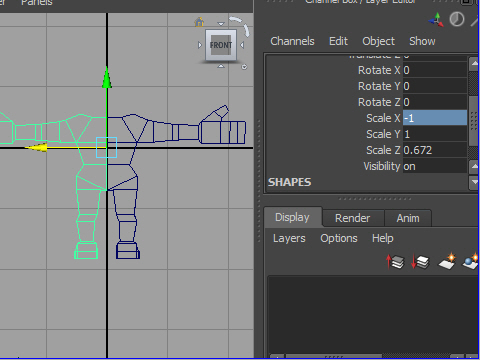The height and width of the screenshot is (360, 480).
Task: Click the green Y-axis move arrow
Action: tap(107, 77)
